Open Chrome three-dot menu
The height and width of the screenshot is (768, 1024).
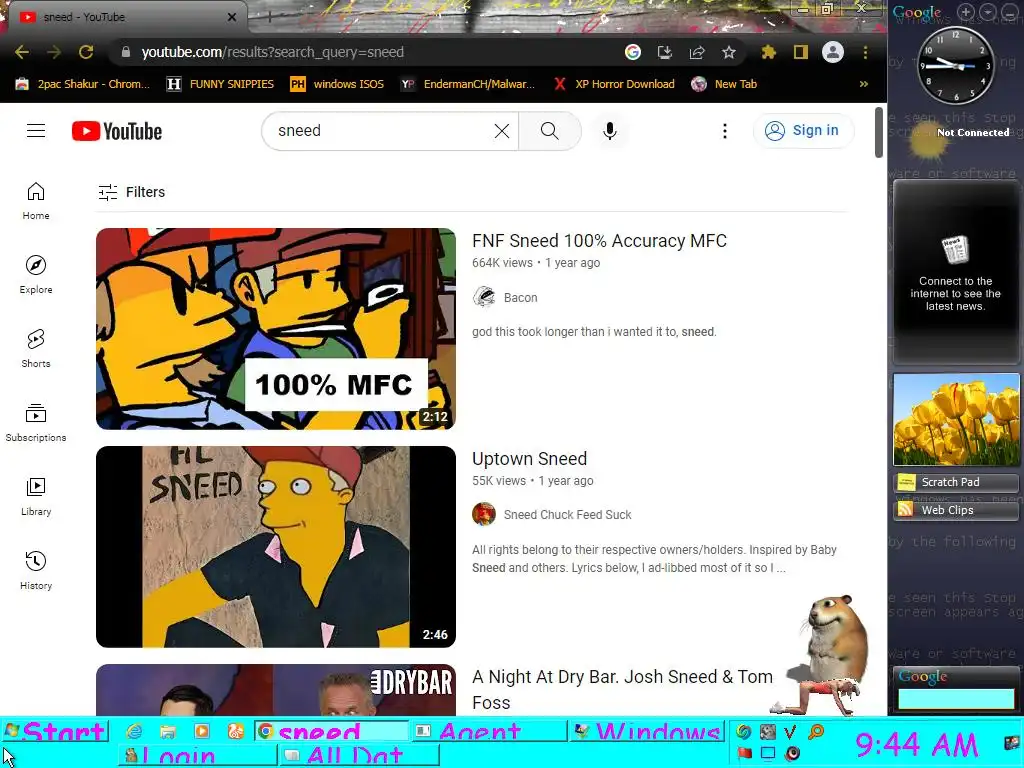click(865, 52)
